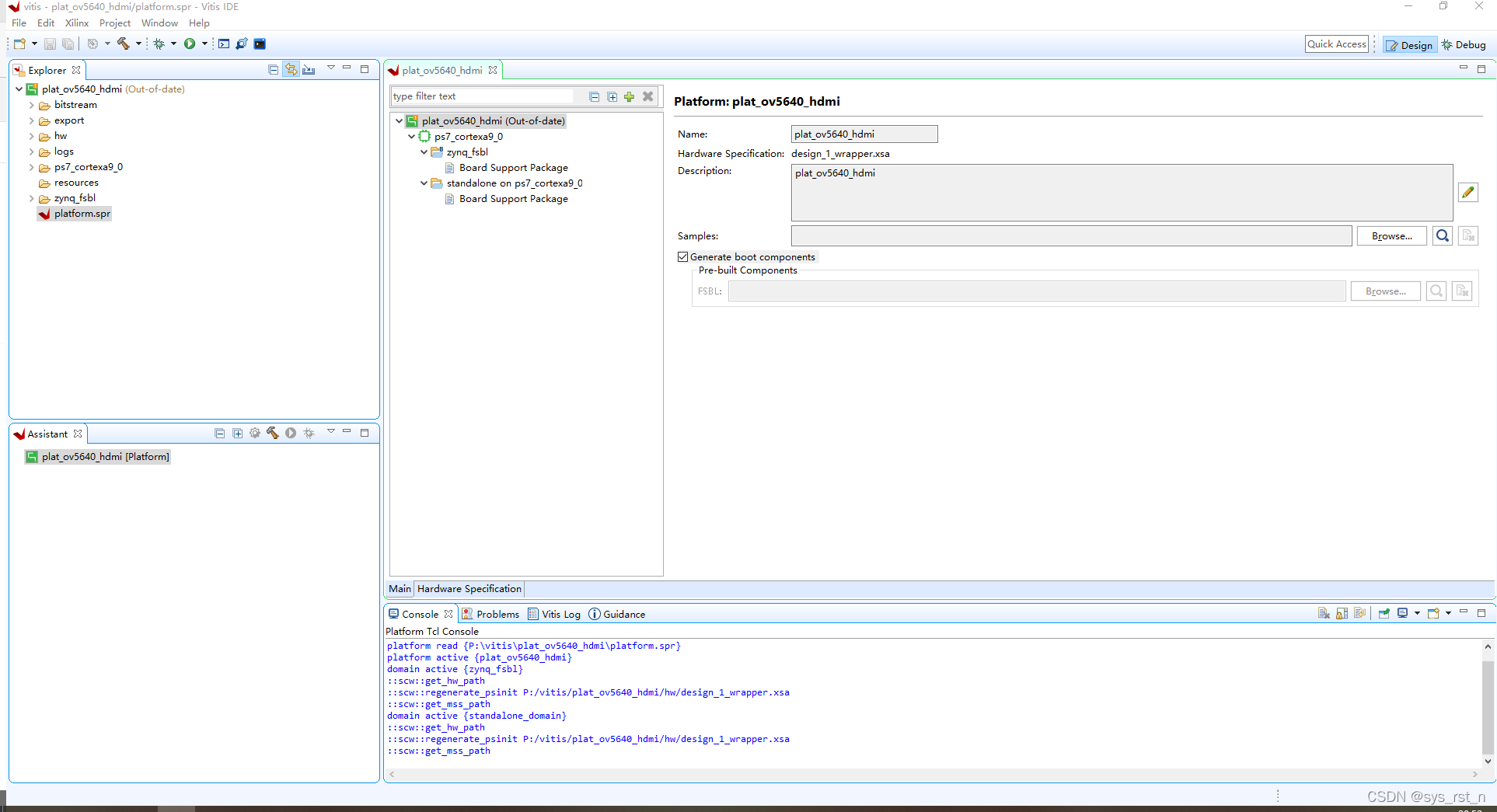This screenshot has height=812, width=1497.
Task: Switch to Hardware Specification tab
Action: click(x=469, y=589)
